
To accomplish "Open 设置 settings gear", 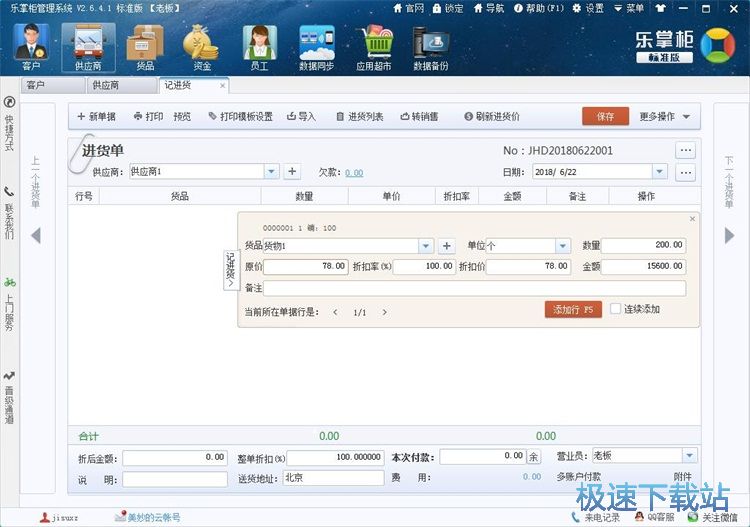I will pyautogui.click(x=588, y=8).
